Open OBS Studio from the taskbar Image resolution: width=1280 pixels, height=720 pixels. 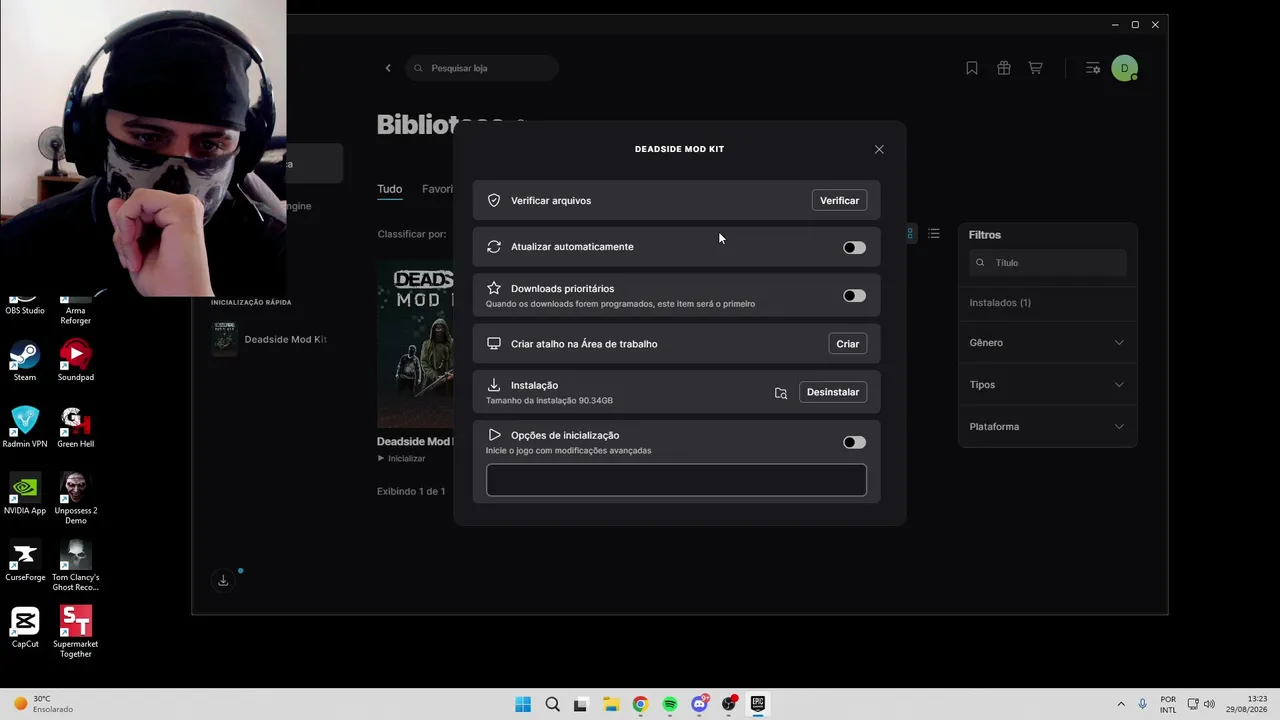(729, 704)
